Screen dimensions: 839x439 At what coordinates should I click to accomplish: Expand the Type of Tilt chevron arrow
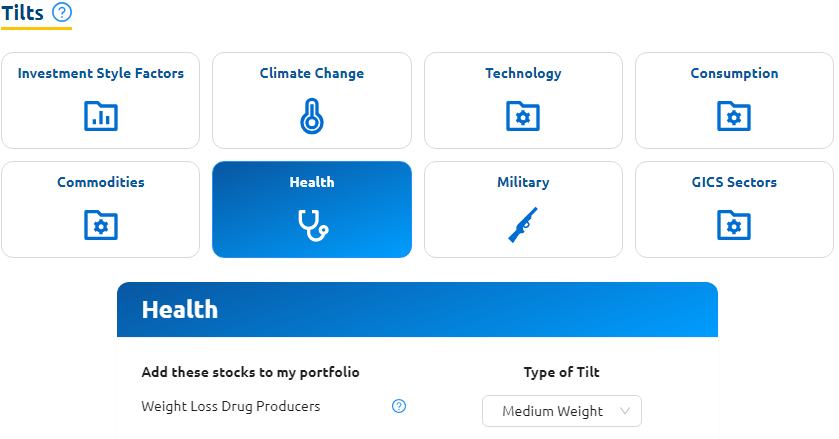point(625,411)
